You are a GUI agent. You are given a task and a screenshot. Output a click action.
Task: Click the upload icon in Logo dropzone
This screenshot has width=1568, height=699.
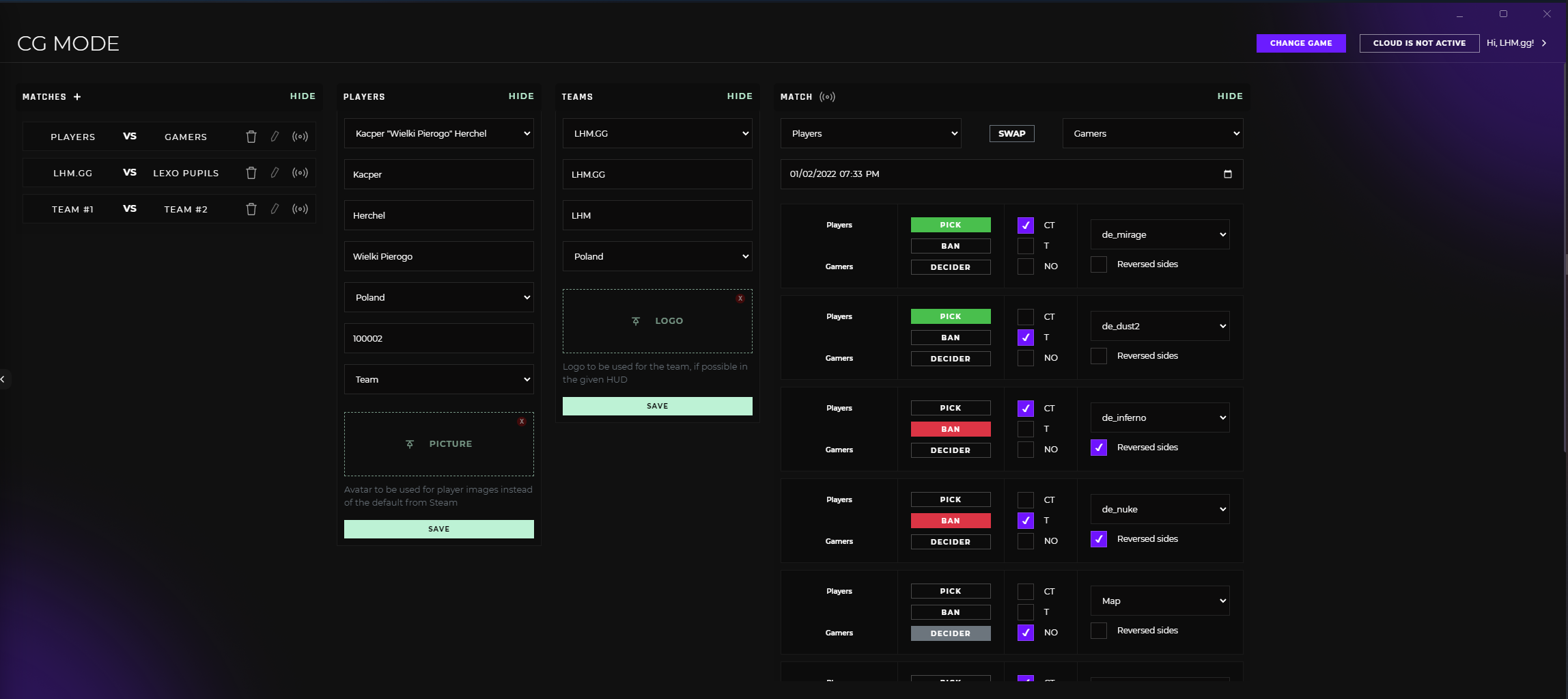pyautogui.click(x=636, y=321)
